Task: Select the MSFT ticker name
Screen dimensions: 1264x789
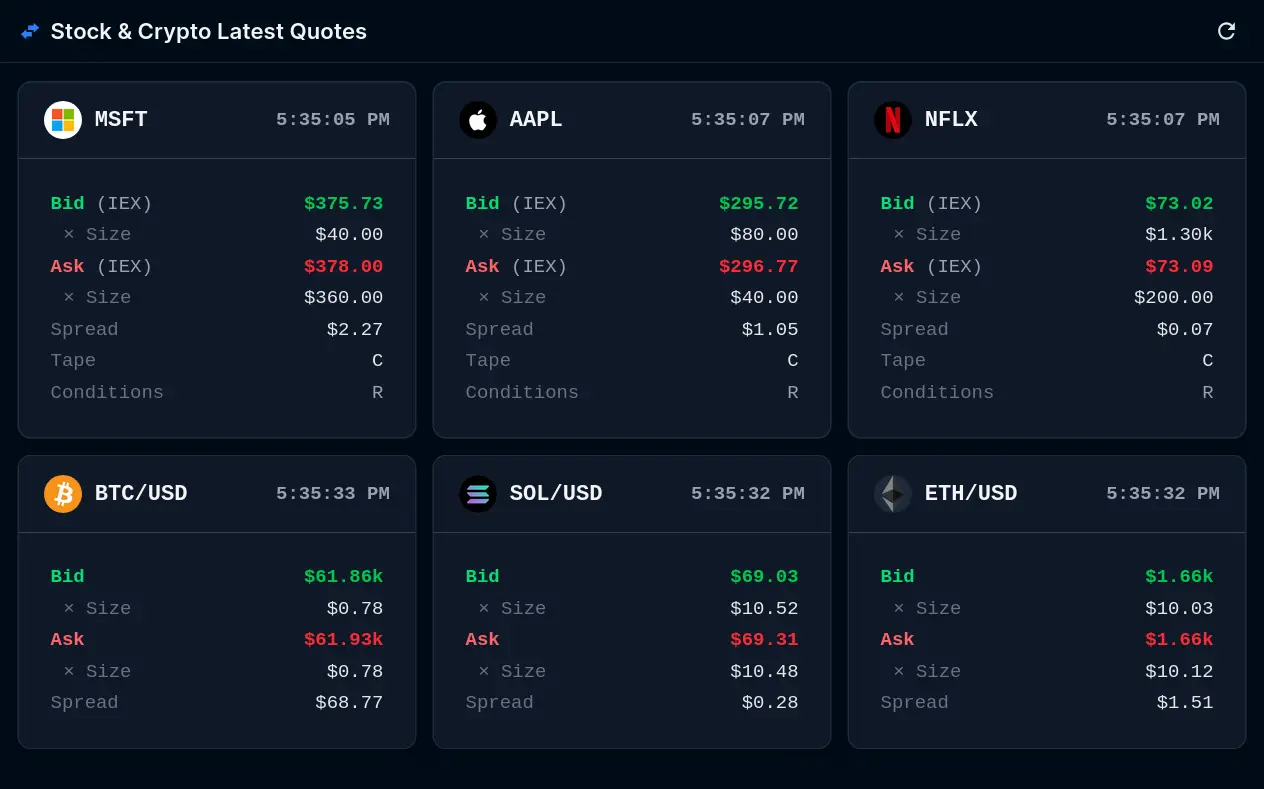Action: point(121,120)
